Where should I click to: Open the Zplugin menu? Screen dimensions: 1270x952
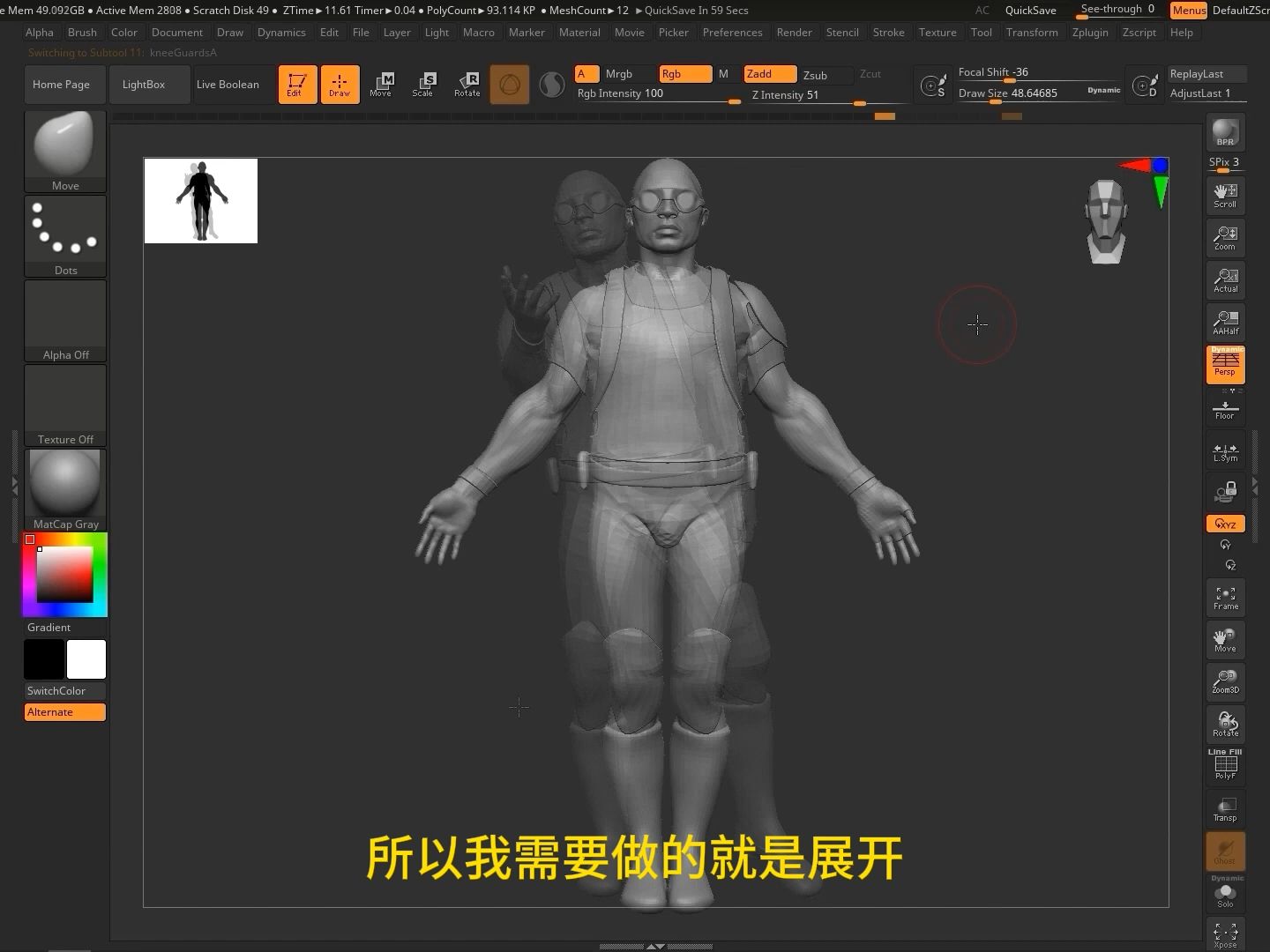pyautogui.click(x=1090, y=33)
